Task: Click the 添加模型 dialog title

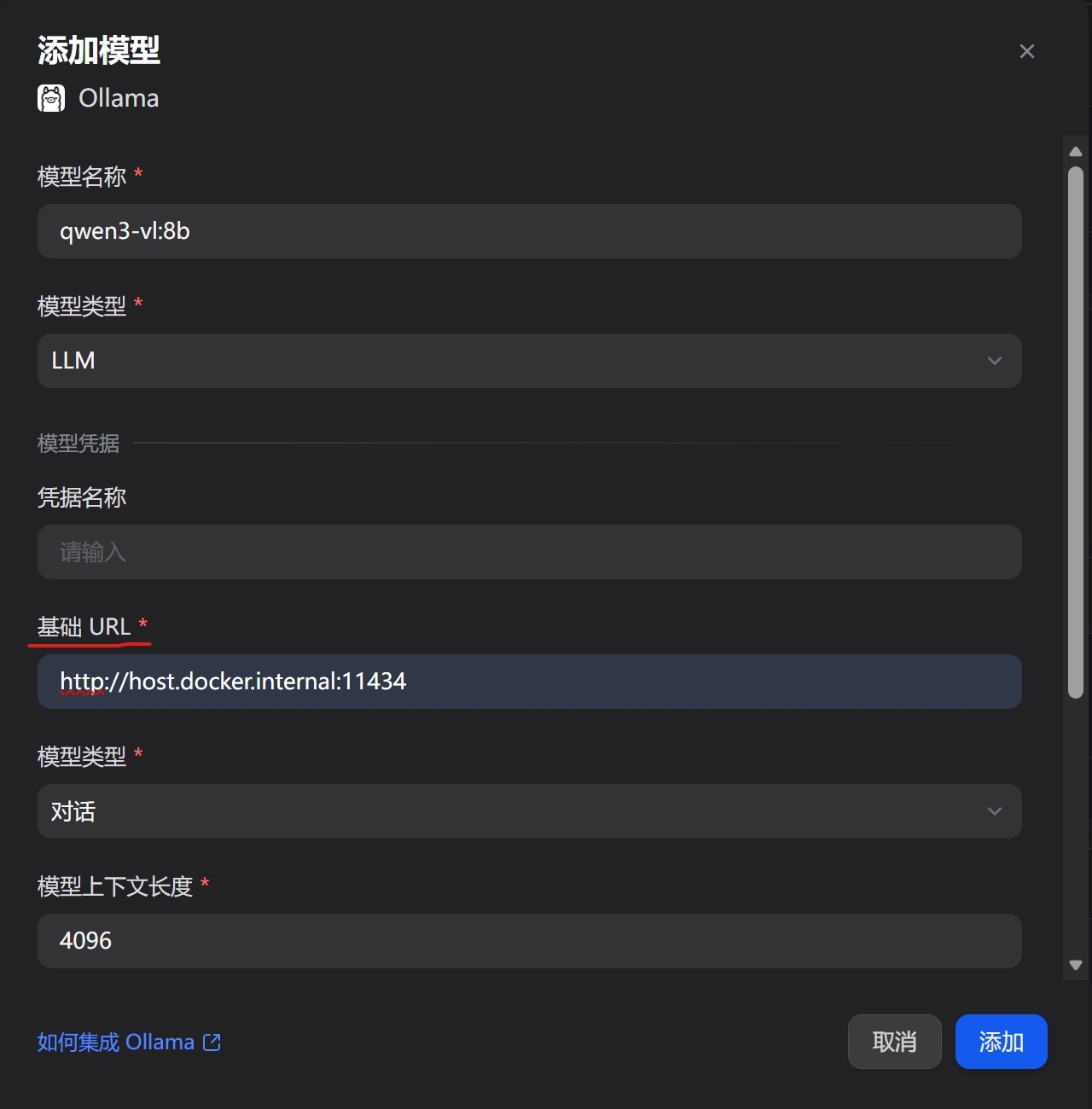Action: click(99, 50)
